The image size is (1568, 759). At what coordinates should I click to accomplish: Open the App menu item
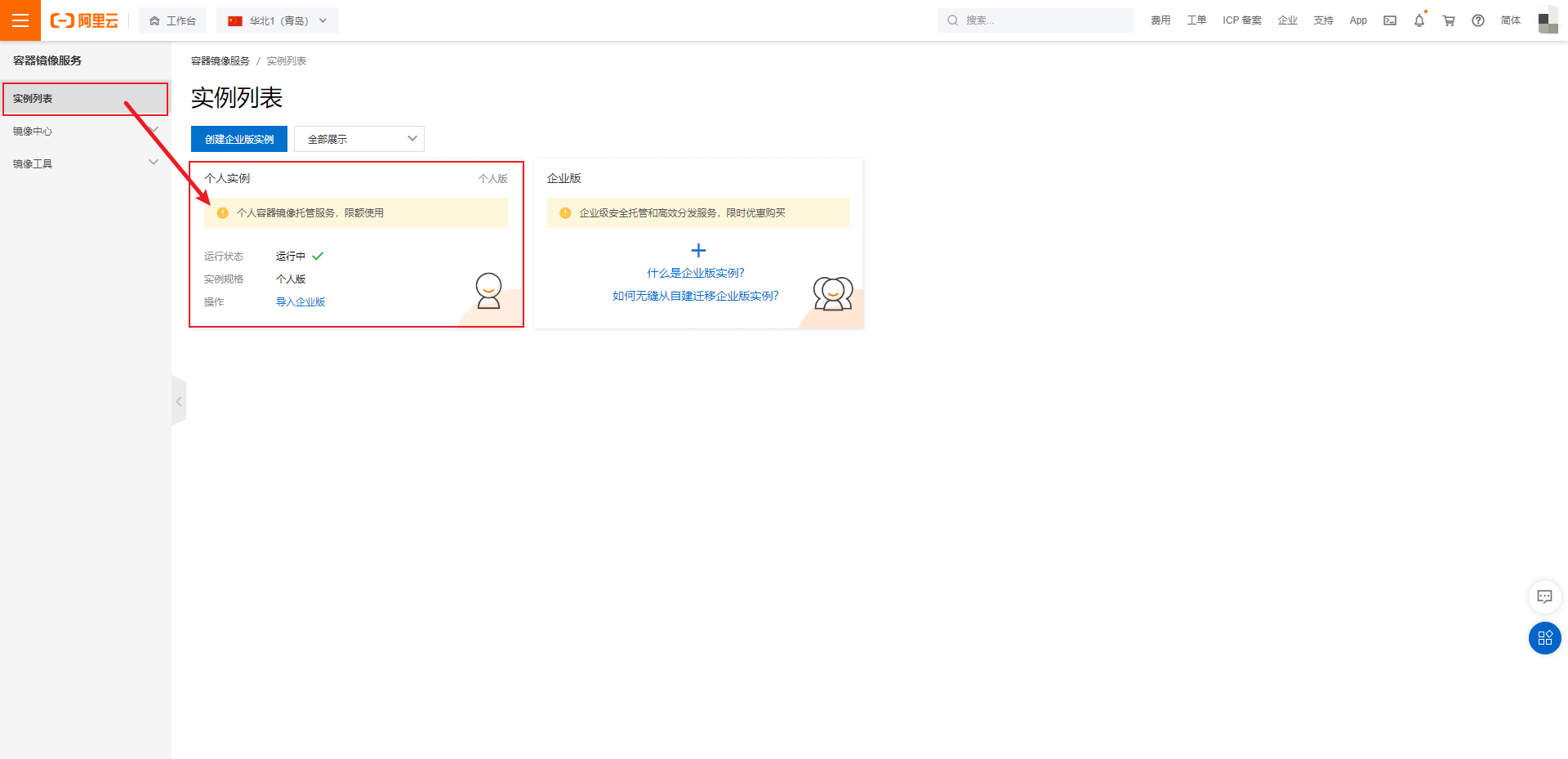click(1358, 20)
